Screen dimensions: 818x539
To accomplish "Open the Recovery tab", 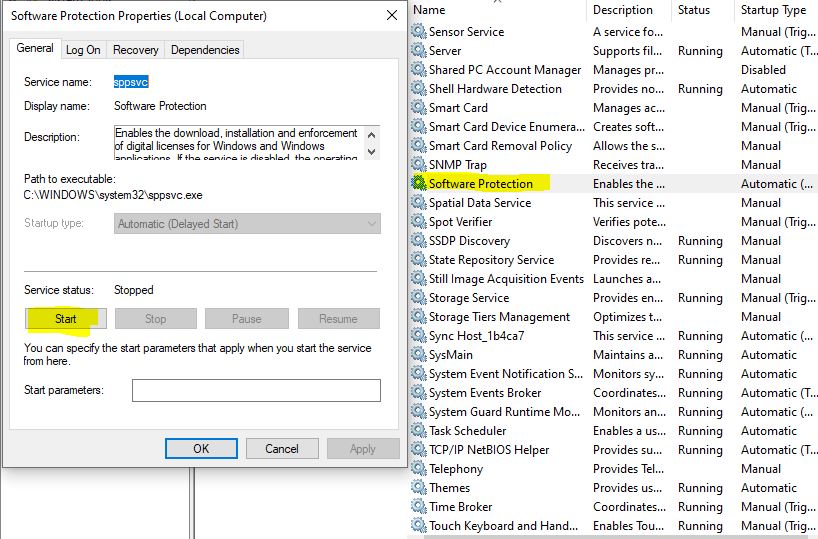I will click(x=136, y=50).
